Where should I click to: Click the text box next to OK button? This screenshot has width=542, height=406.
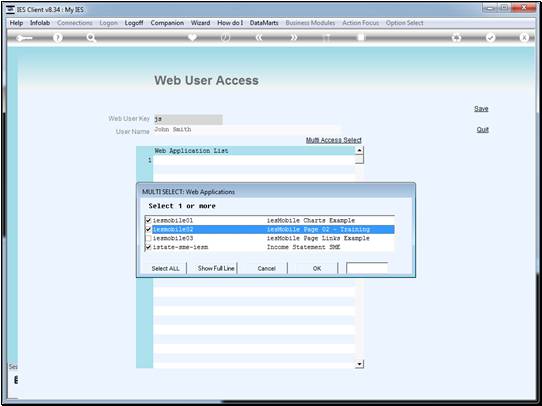[367, 268]
